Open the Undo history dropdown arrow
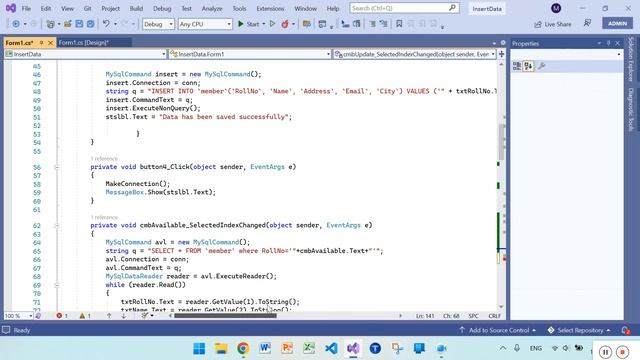The image size is (640, 360). 115,24
